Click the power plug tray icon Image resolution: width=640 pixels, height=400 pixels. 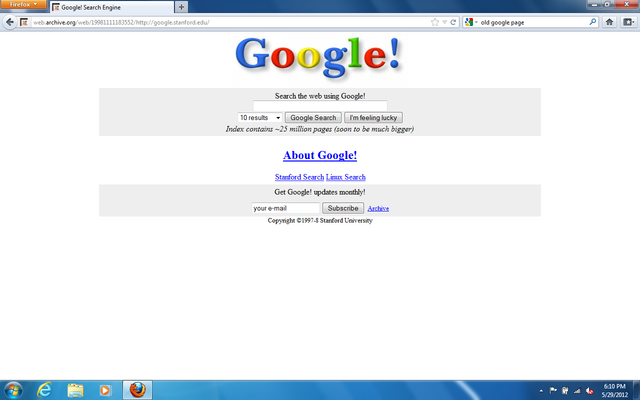(565, 391)
